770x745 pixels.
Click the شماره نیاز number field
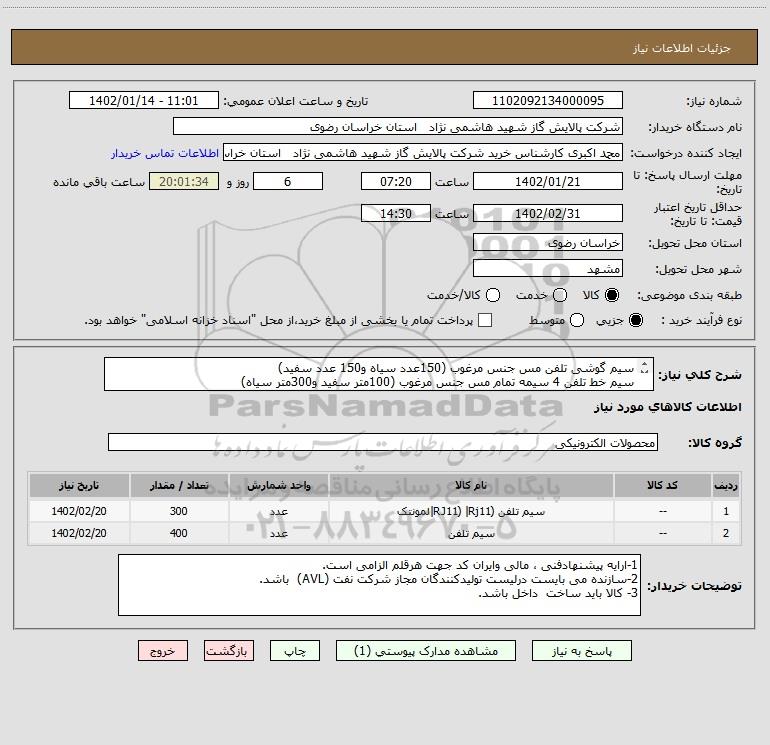click(x=547, y=101)
